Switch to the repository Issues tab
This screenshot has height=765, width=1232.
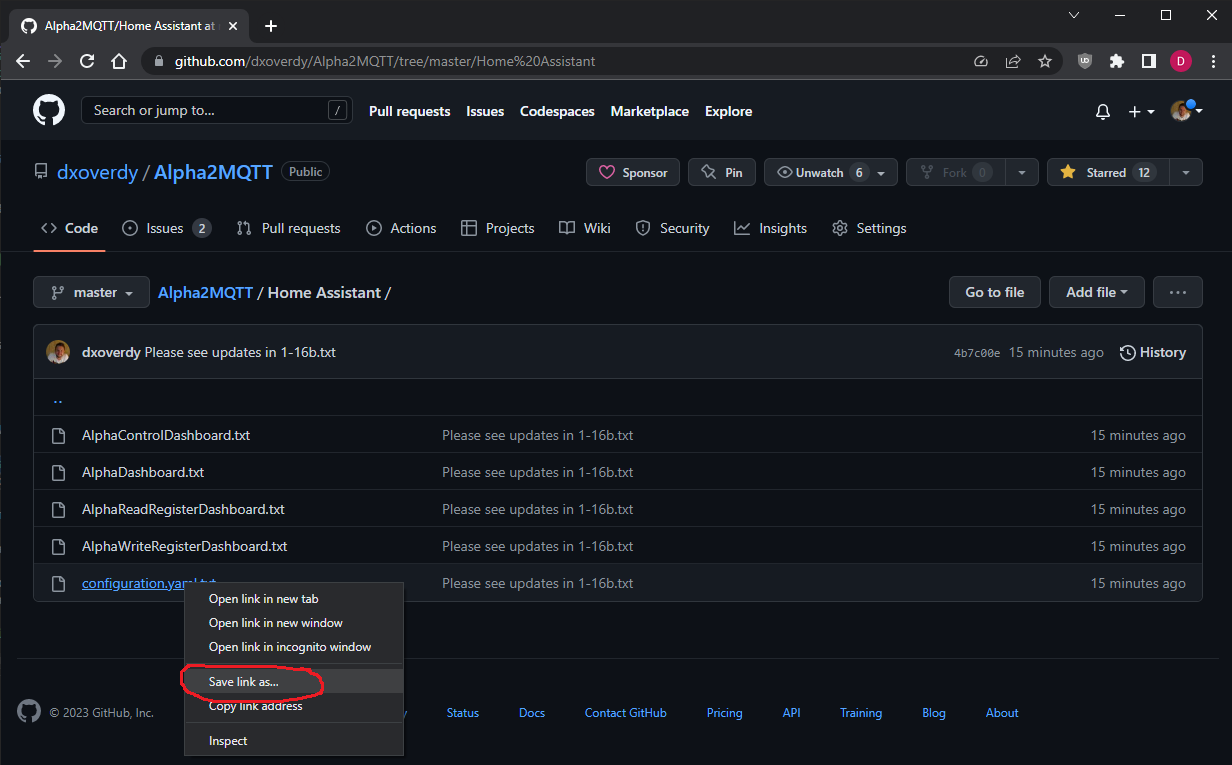click(166, 228)
